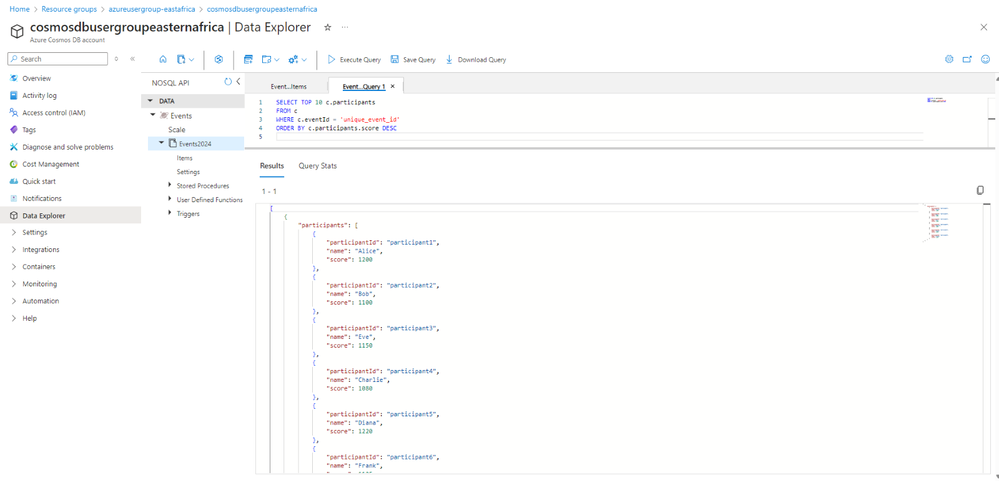The height and width of the screenshot is (481, 999).
Task: Collapse the Events database node
Action: tap(153, 115)
